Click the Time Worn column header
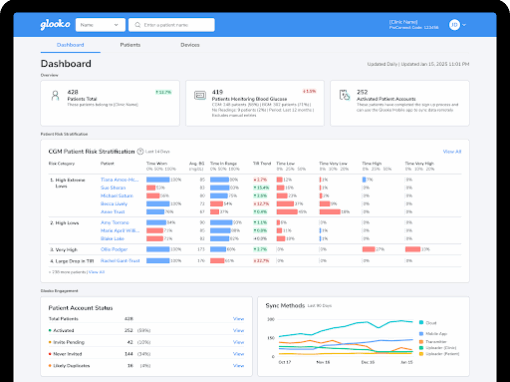 tap(157, 163)
